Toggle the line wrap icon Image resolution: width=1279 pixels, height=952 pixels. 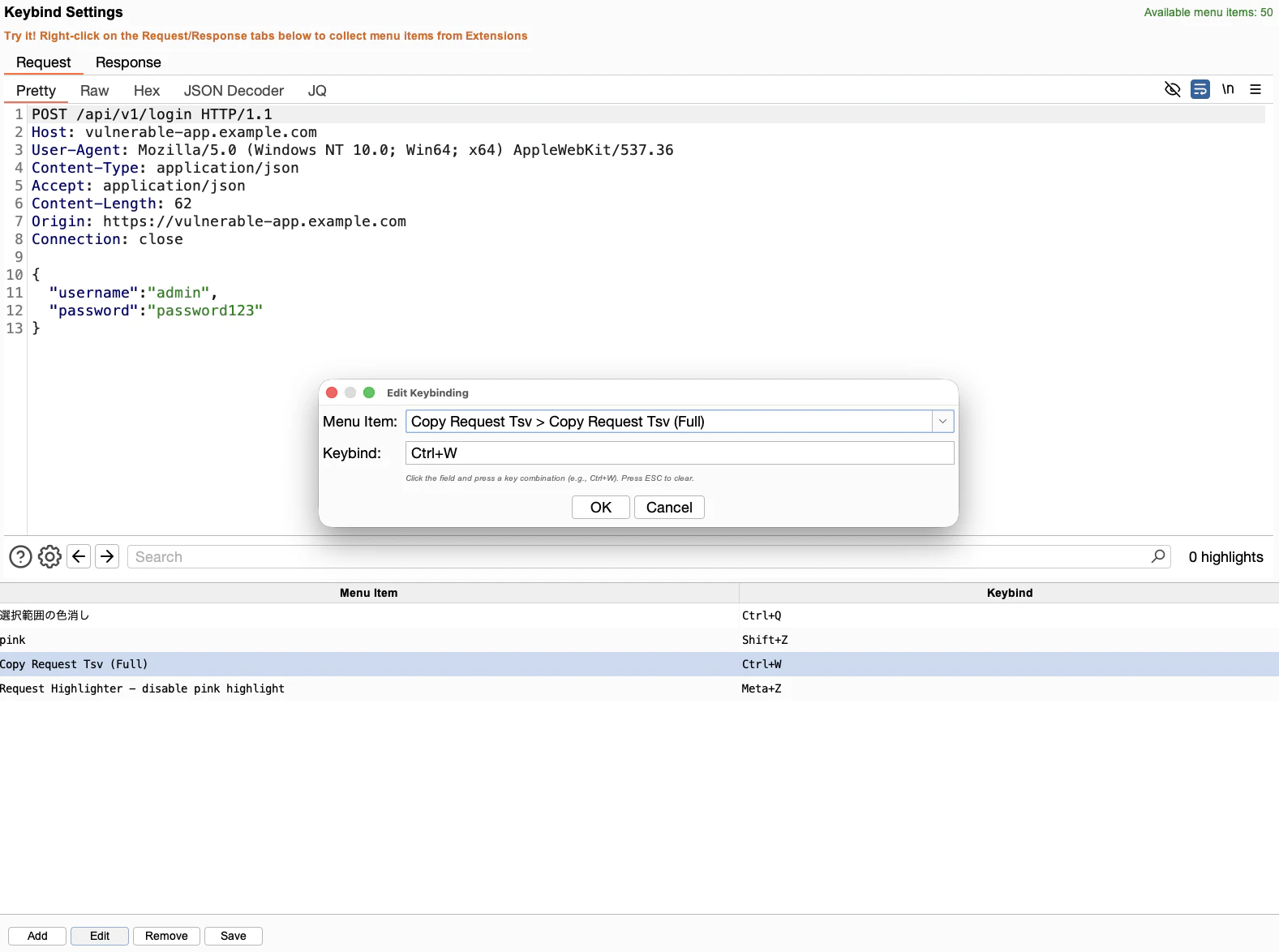click(x=1200, y=89)
